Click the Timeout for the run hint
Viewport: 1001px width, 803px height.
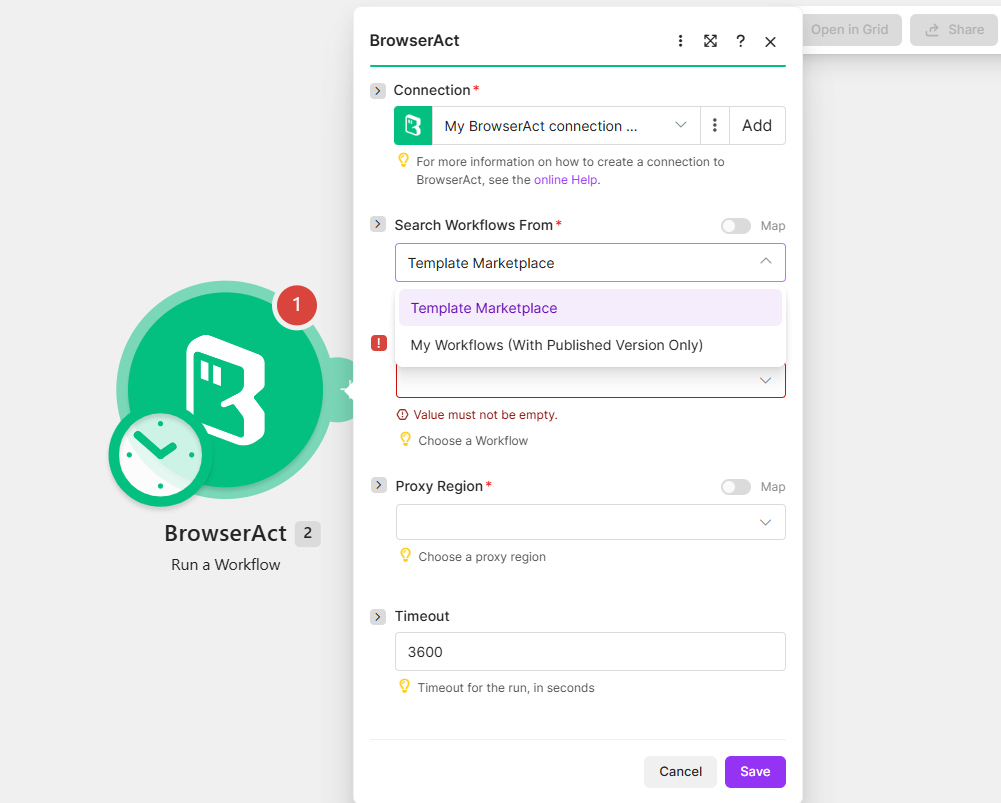pos(506,687)
